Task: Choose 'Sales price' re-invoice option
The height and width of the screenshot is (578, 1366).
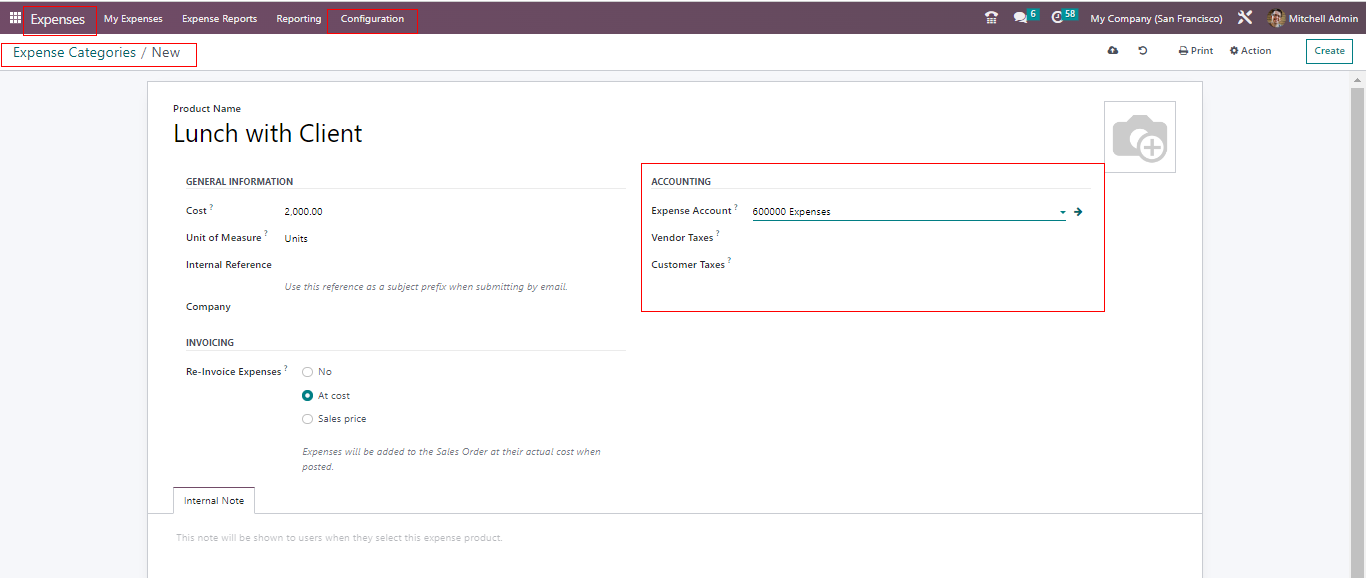Action: pos(308,419)
